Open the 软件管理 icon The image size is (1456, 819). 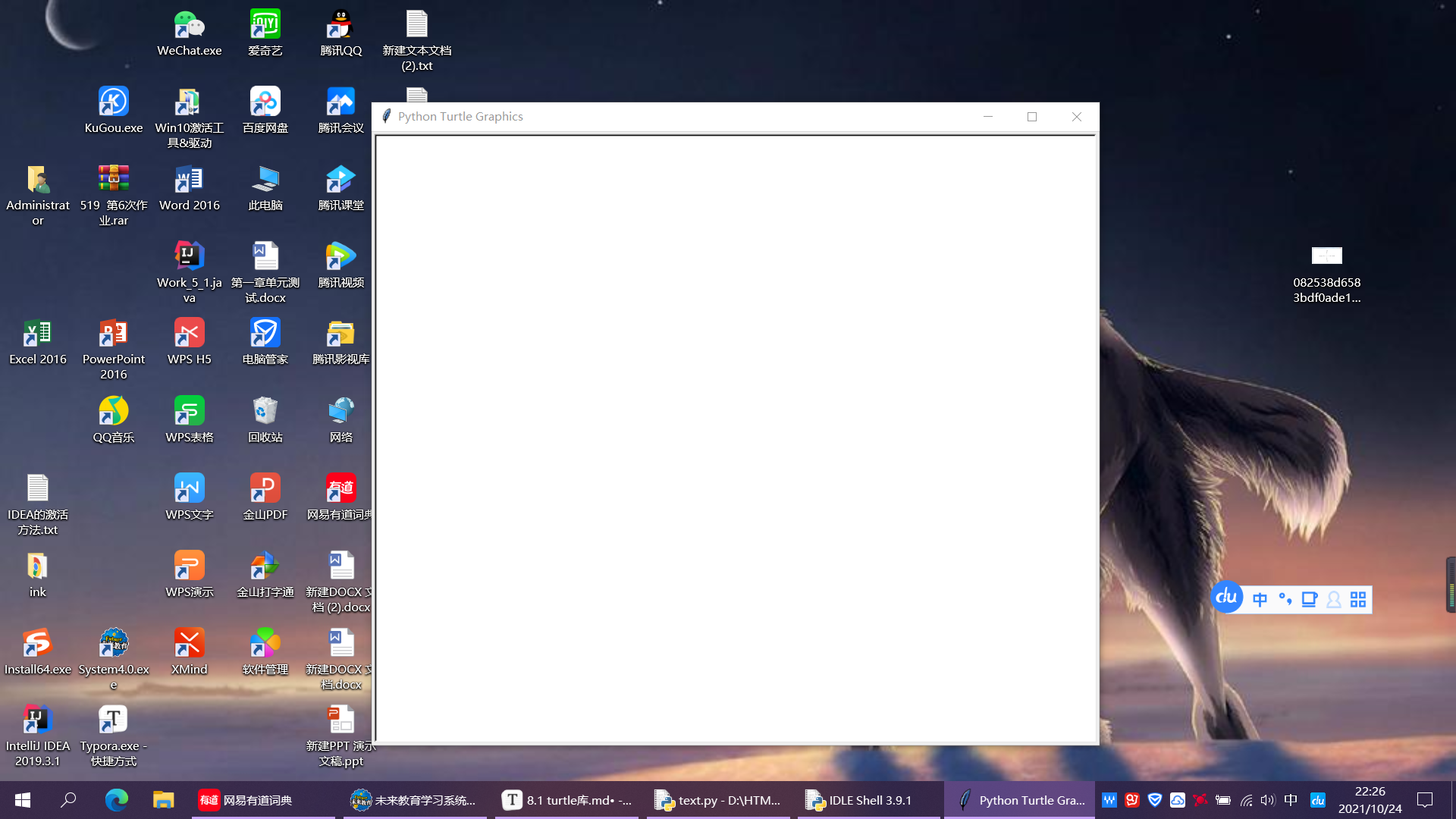pos(265,652)
